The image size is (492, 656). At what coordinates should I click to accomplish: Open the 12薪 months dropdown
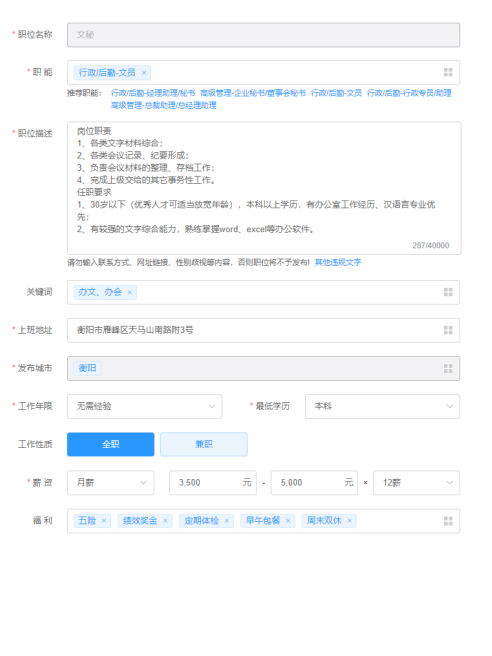(416, 483)
